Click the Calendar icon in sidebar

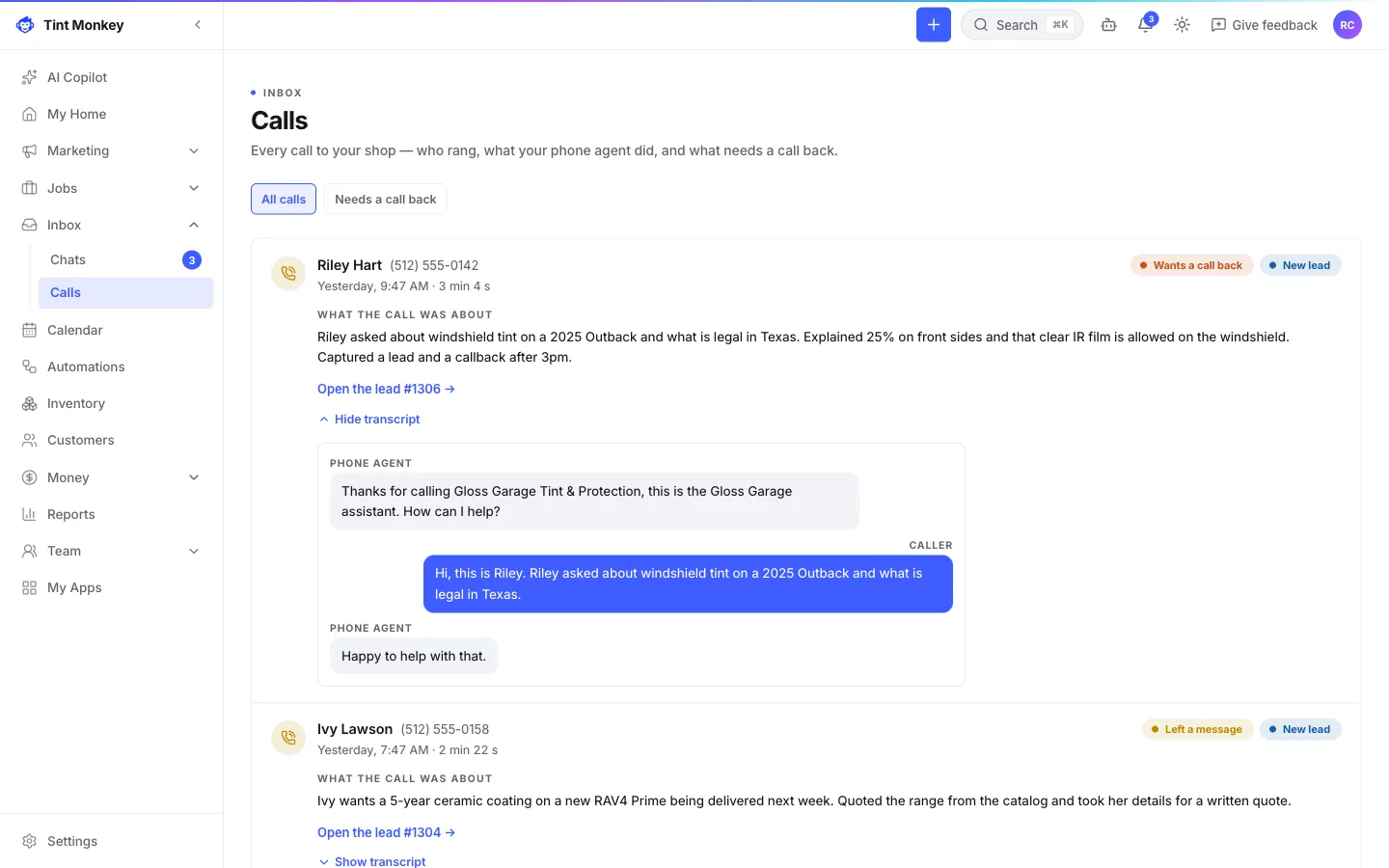click(29, 330)
